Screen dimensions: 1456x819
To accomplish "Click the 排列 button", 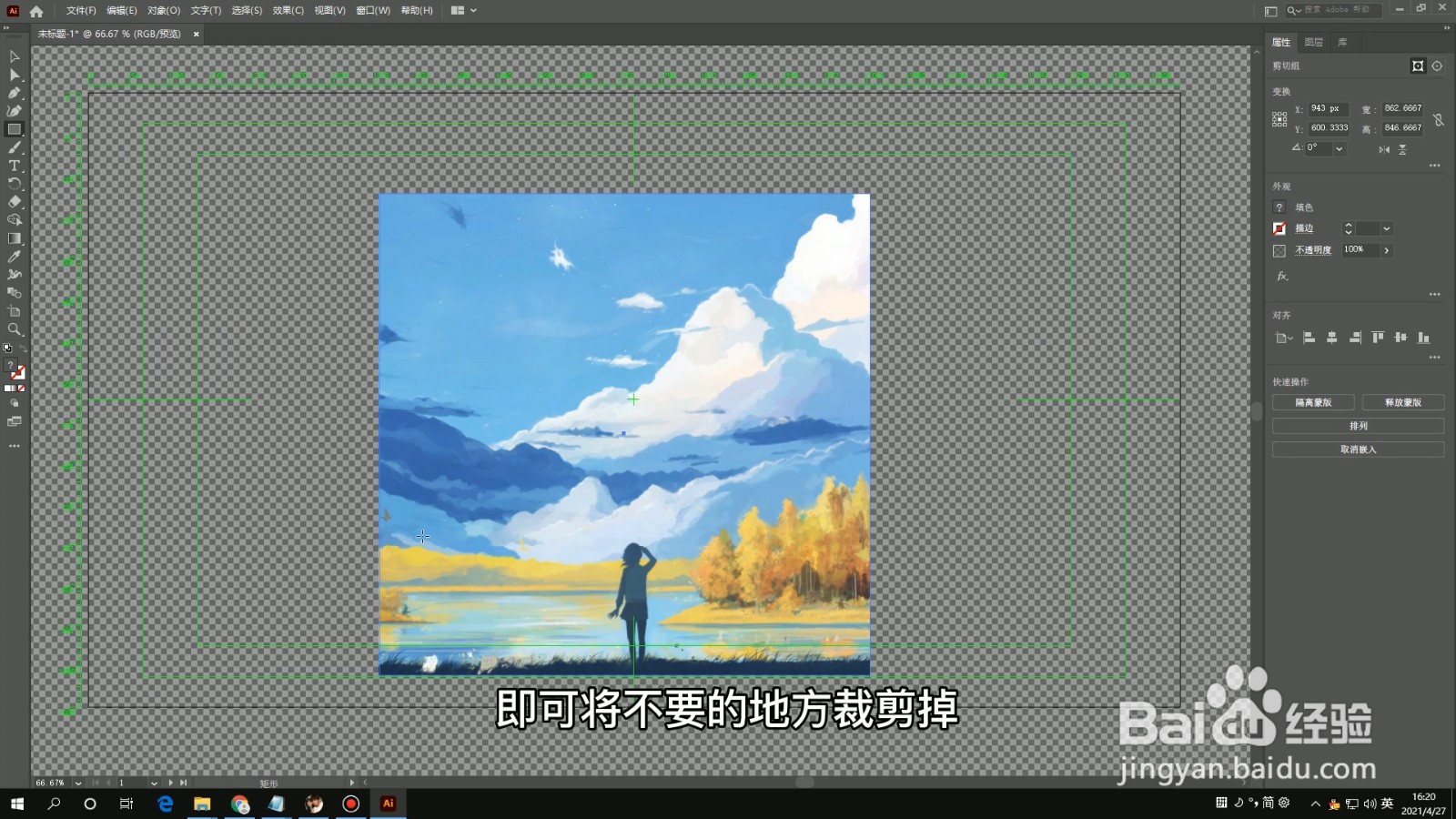I will [x=1358, y=426].
